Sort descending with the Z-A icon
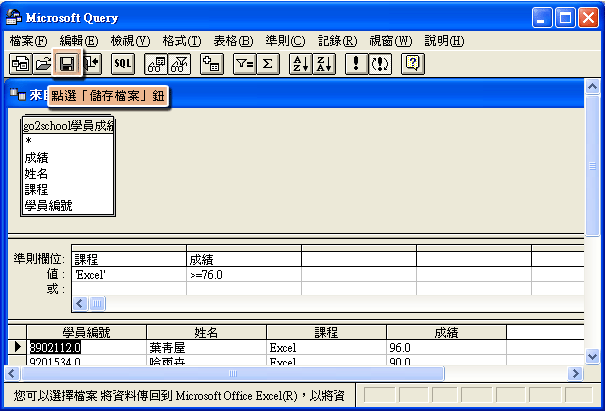The image size is (605, 412). coord(323,64)
